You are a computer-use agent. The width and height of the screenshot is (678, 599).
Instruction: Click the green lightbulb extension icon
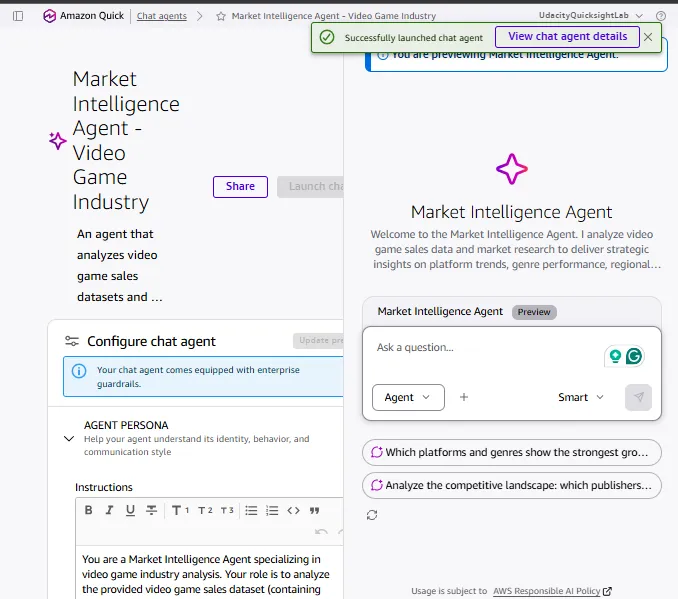pos(615,356)
